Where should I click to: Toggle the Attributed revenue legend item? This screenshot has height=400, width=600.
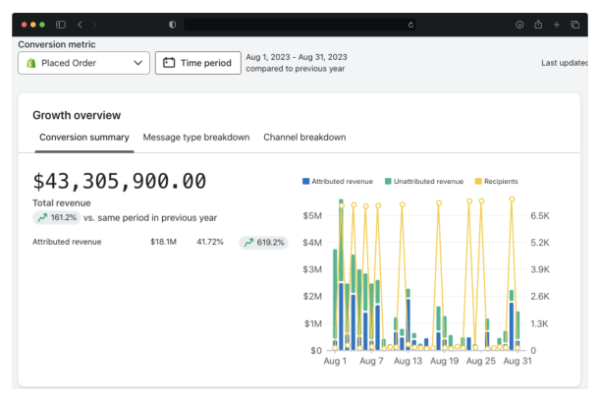[x=337, y=181]
